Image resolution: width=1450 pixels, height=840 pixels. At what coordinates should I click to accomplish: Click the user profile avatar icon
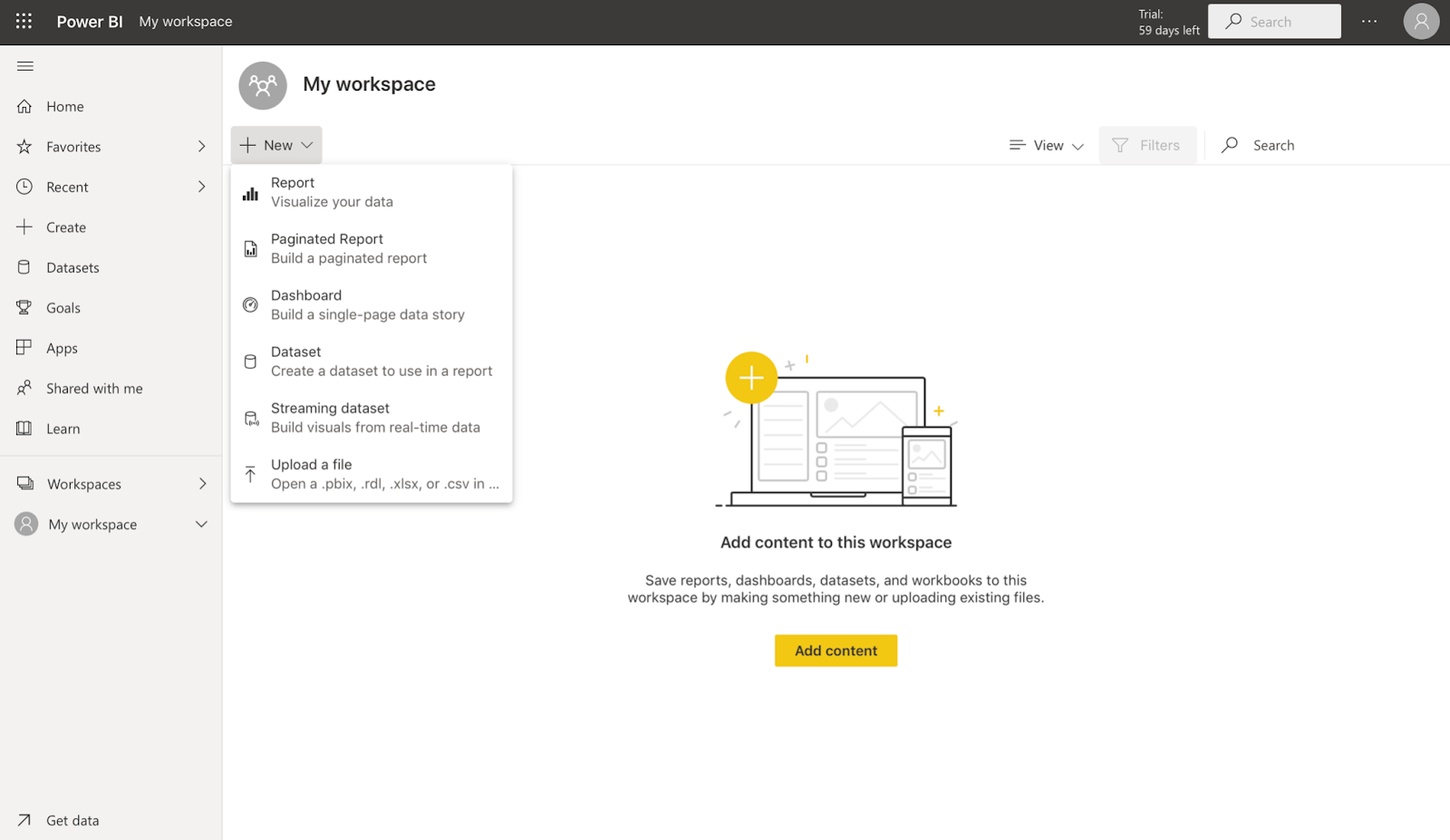point(1420,21)
